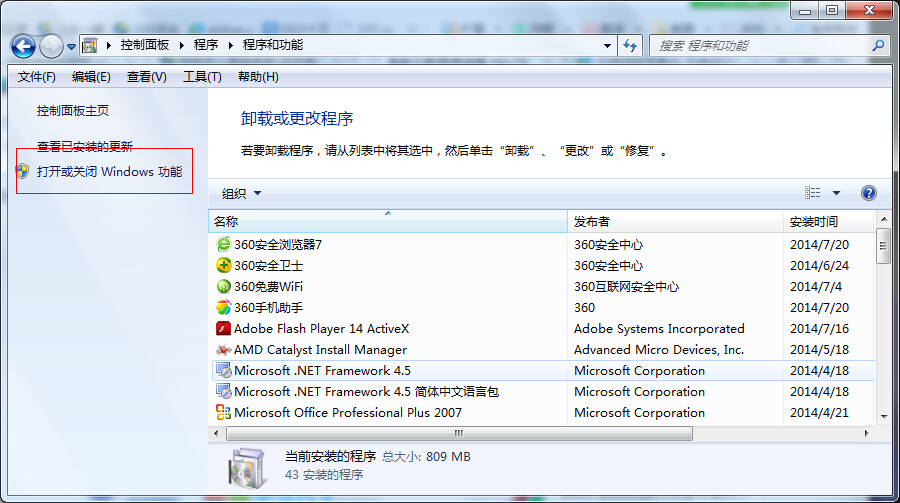Click the Adobe Flash Player icon
The width and height of the screenshot is (900, 503).
[x=223, y=328]
